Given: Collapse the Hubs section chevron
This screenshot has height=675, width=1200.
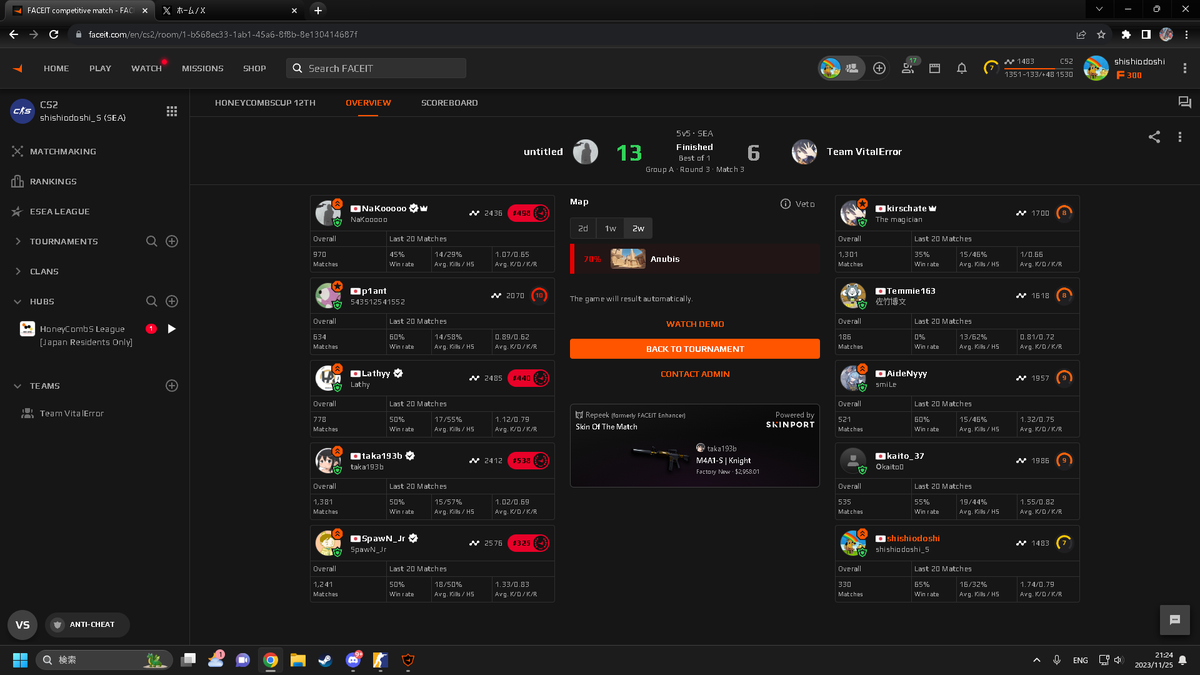Looking at the screenshot, I should pos(18,301).
